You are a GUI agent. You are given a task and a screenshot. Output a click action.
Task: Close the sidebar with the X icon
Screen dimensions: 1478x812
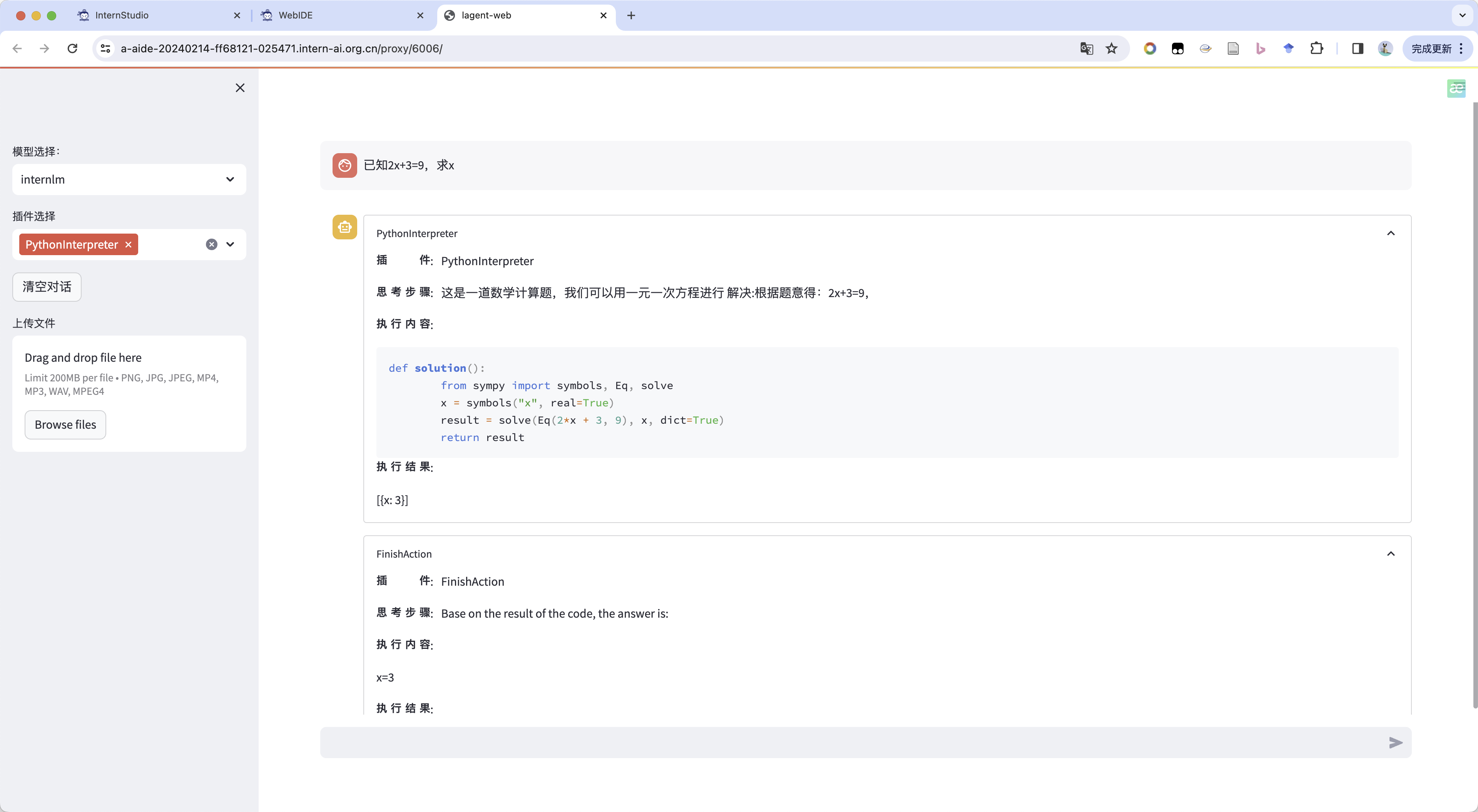[x=240, y=88]
